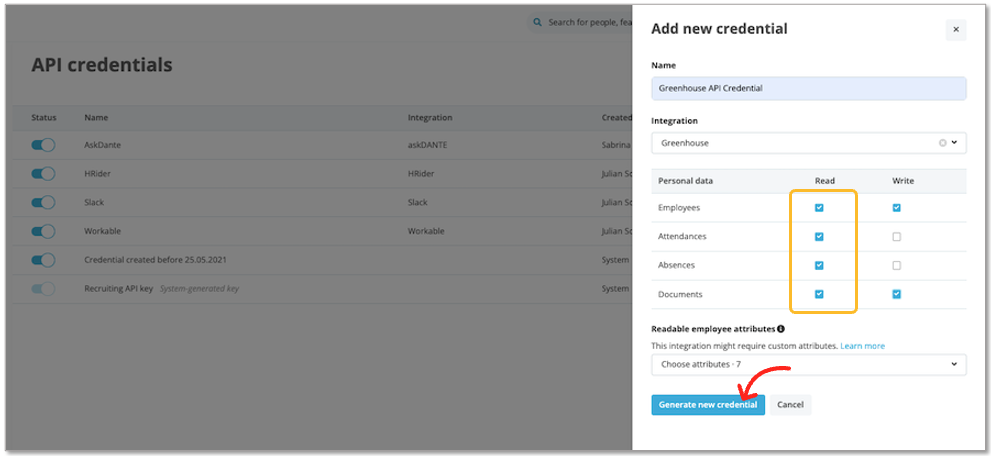Screen dimensions: 991x456
Task: Click the Status column header
Action: pyautogui.click(x=44, y=117)
